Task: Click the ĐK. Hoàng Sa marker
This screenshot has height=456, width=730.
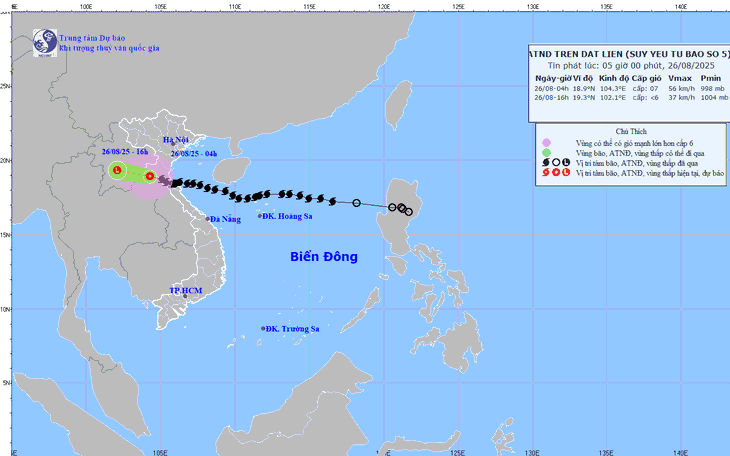Action: pos(260,216)
